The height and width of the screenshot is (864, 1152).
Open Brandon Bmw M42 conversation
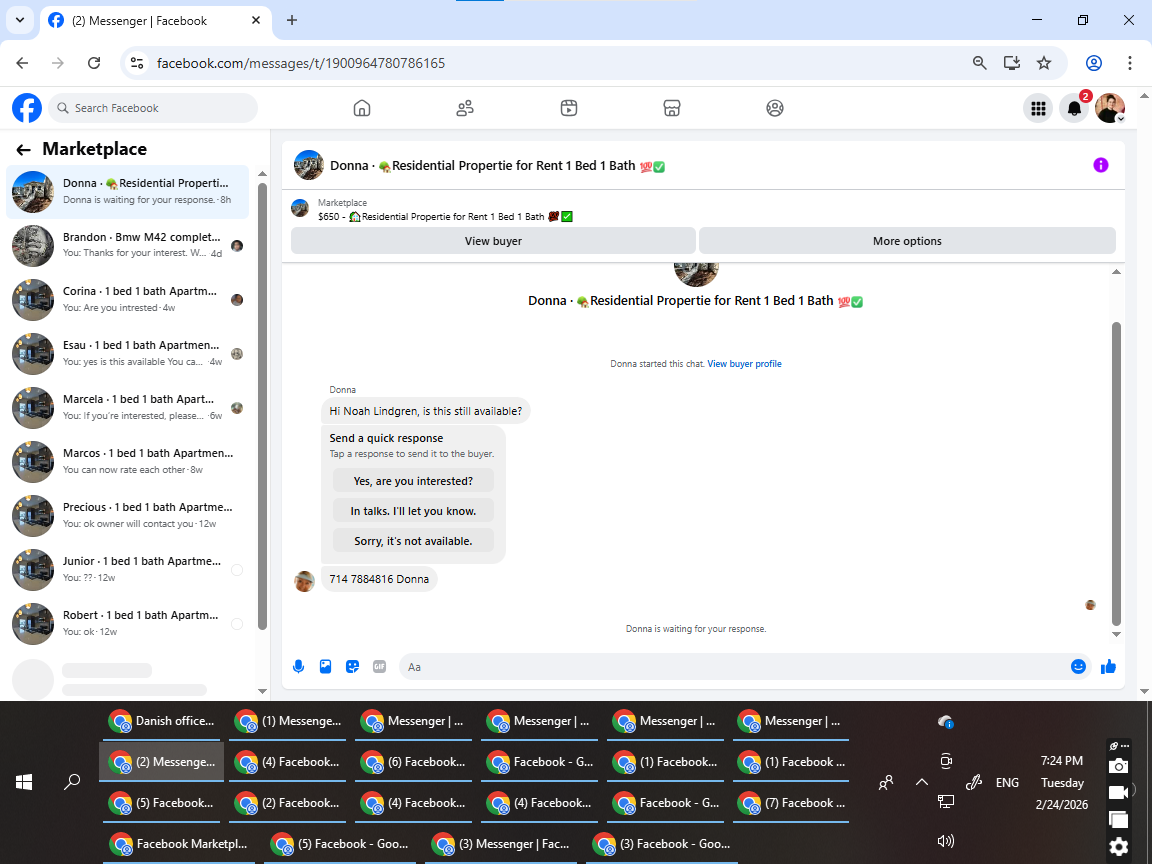[128, 245]
